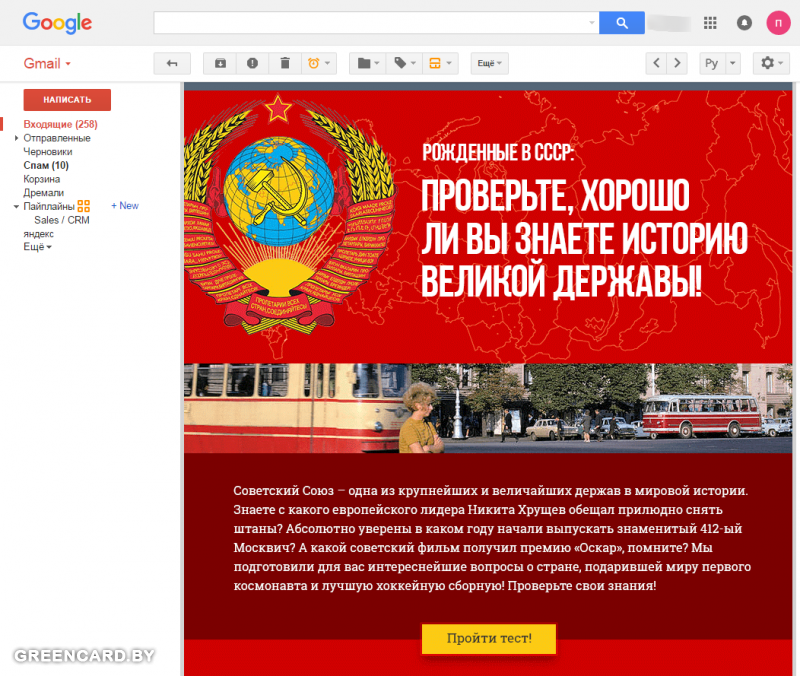Image resolution: width=800 pixels, height=676 pixels.
Task: Click the blue search magnifier button
Action: (621, 23)
